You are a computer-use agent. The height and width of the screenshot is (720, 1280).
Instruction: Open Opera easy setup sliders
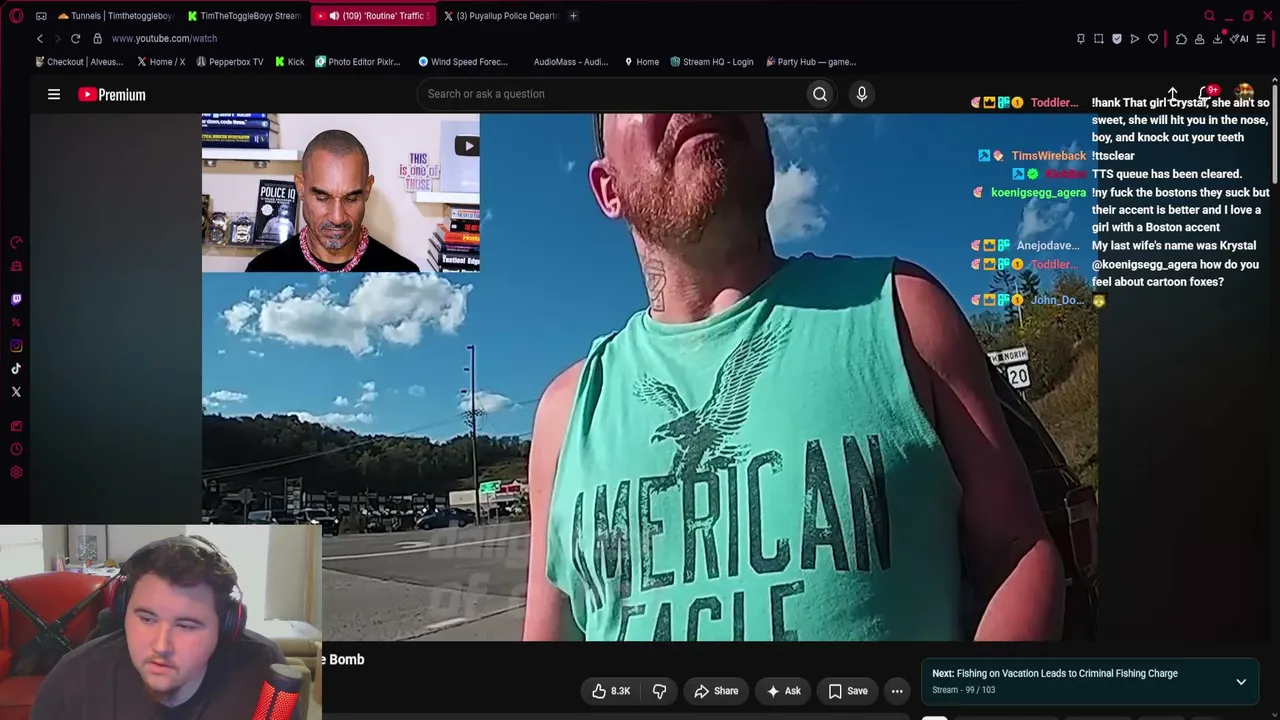1261,39
